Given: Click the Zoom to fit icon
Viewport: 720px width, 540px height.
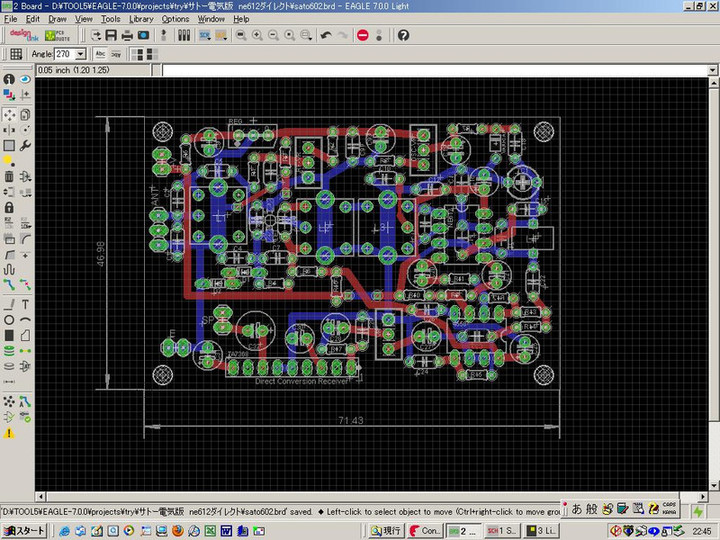Looking at the screenshot, I should [241, 35].
